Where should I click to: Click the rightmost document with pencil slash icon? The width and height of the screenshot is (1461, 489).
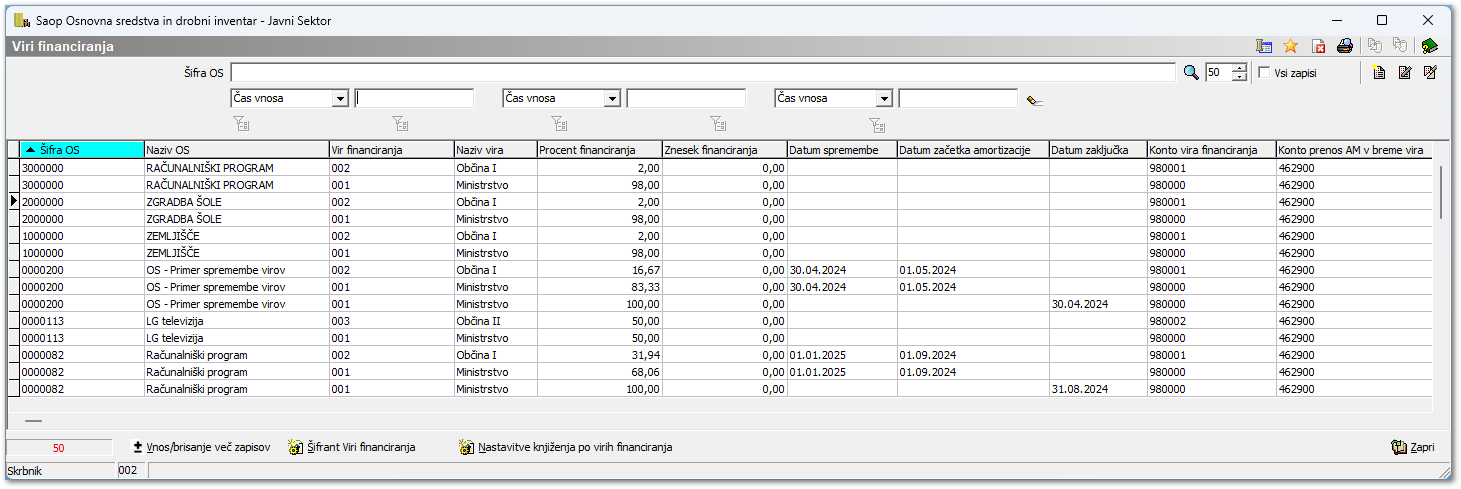pyautogui.click(x=1430, y=72)
